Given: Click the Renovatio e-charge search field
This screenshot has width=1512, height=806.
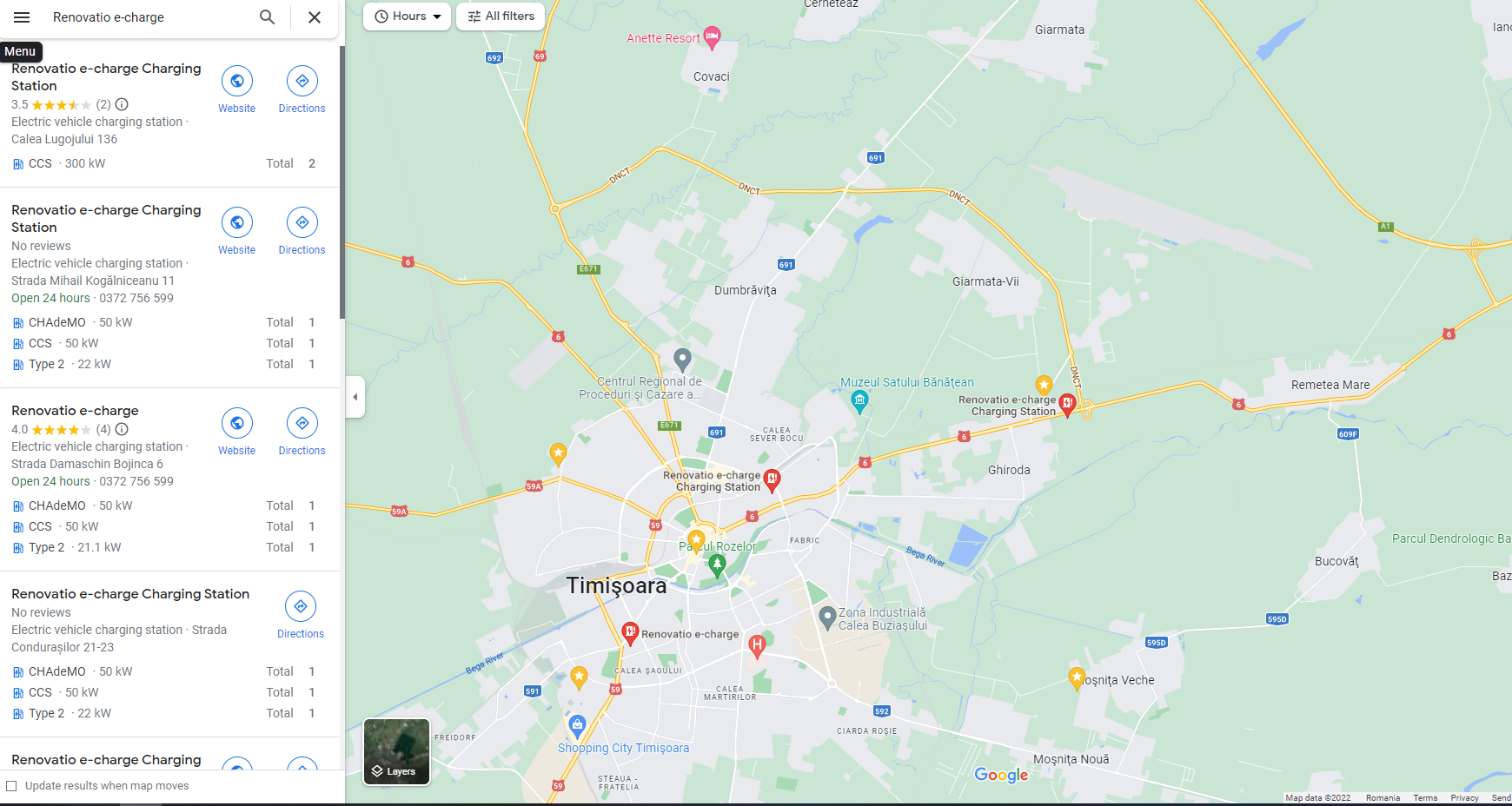Looking at the screenshot, I should tap(148, 17).
